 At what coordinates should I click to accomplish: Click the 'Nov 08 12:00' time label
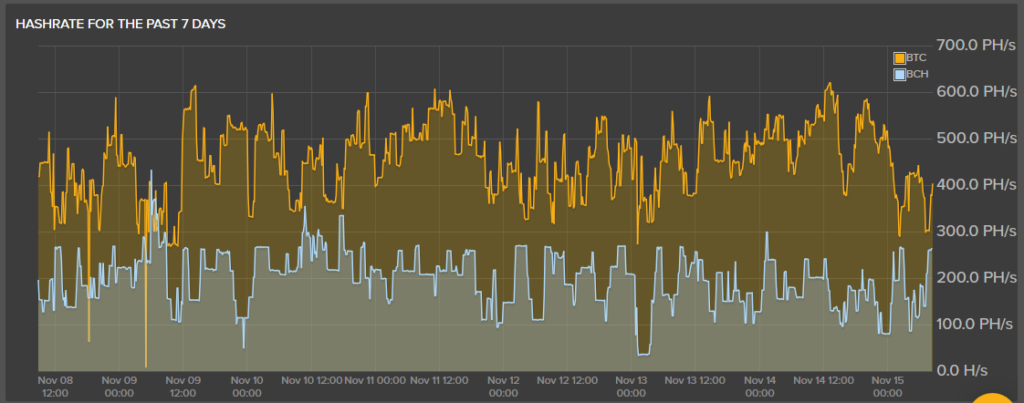pyautogui.click(x=55, y=386)
